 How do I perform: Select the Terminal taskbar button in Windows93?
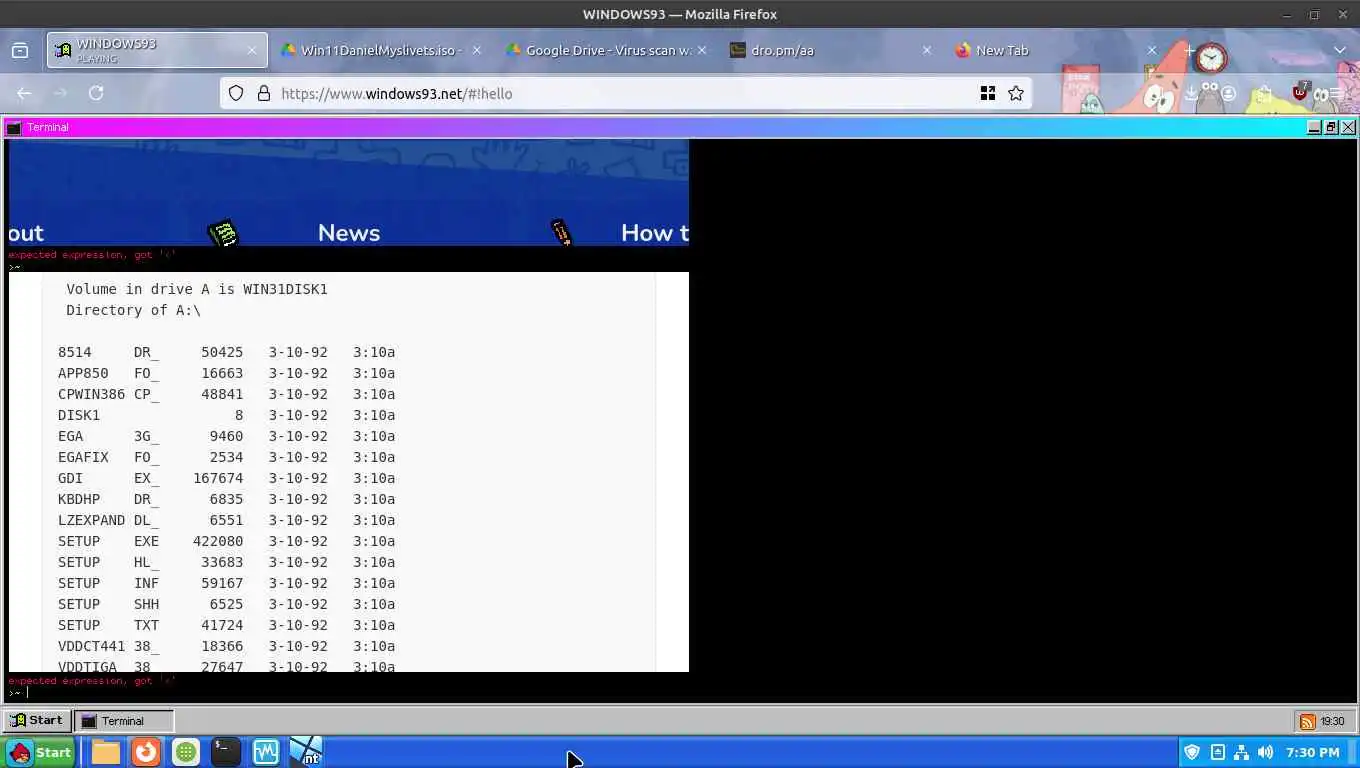click(124, 720)
